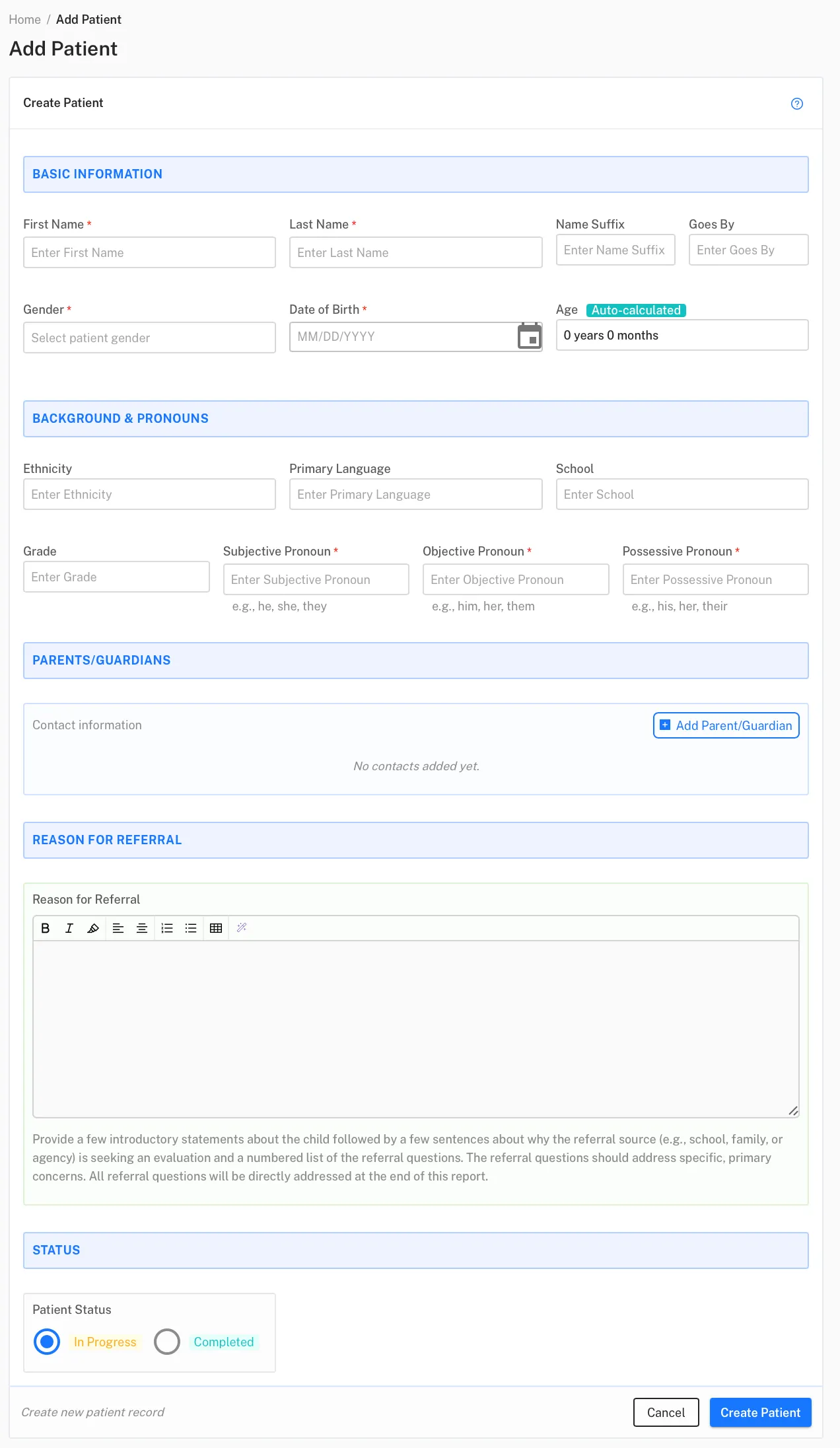Select the In Progress patient status

pyautogui.click(x=47, y=1342)
